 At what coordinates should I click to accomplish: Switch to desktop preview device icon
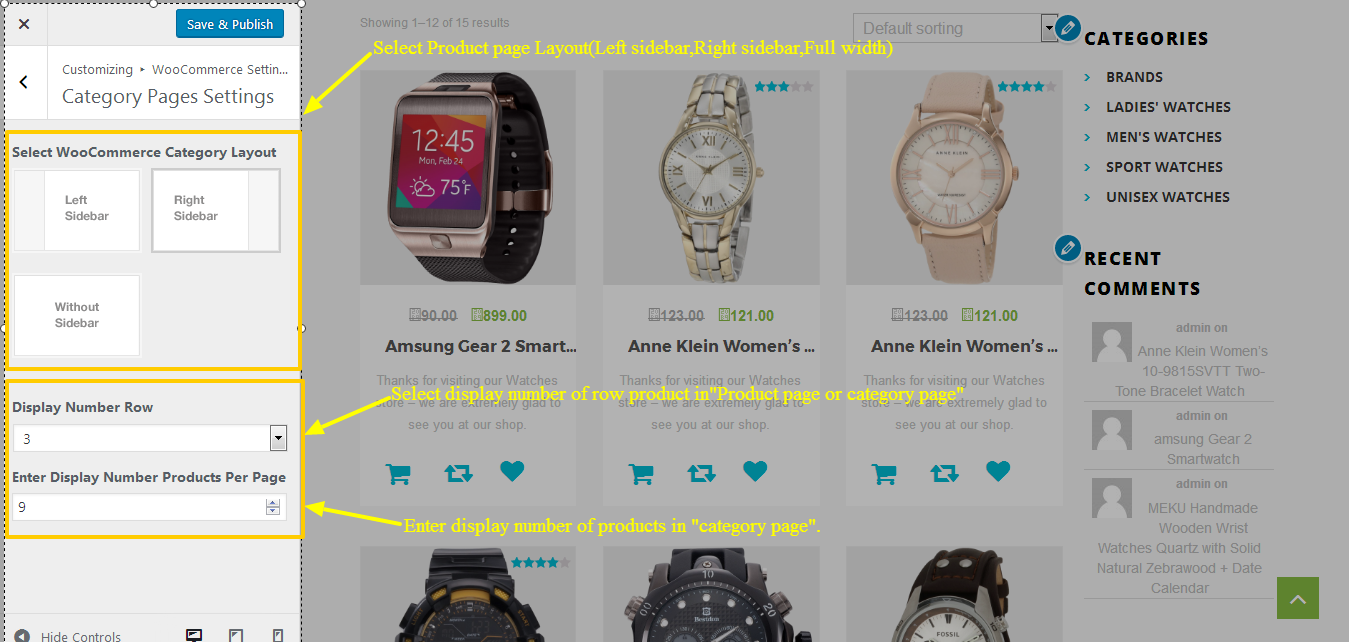pyautogui.click(x=195, y=635)
